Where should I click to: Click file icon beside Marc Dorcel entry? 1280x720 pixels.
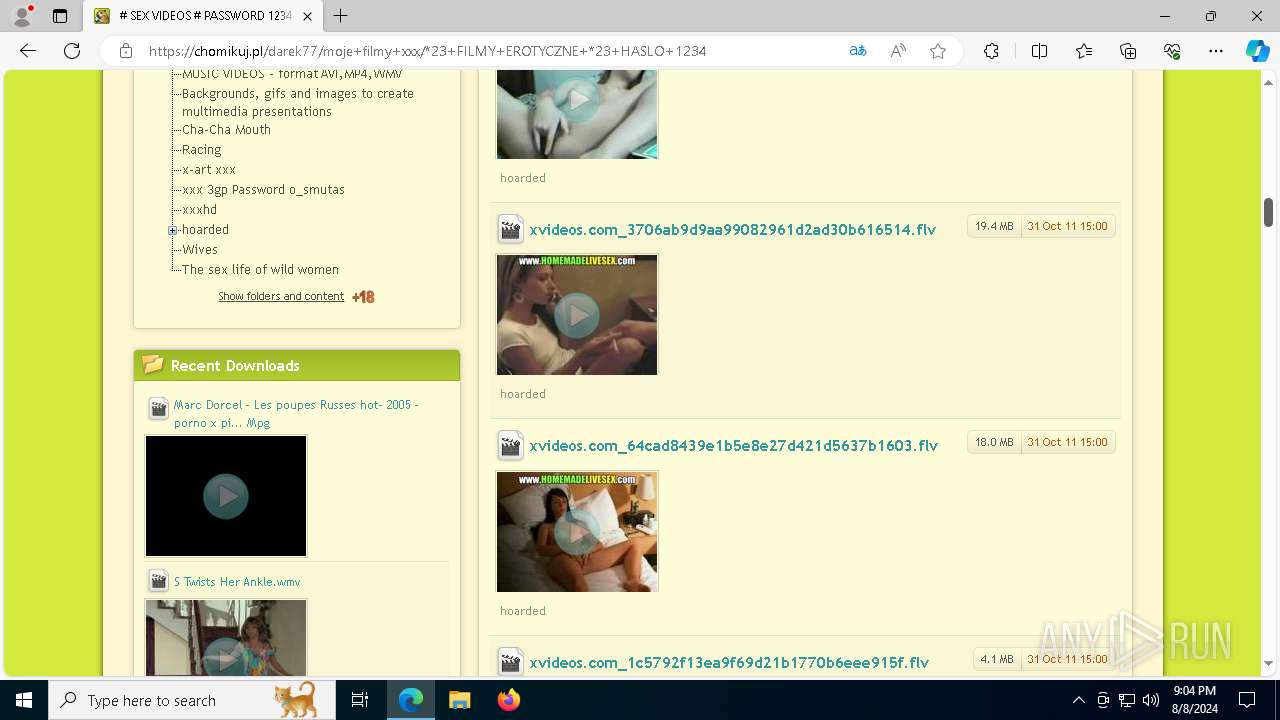pyautogui.click(x=158, y=408)
